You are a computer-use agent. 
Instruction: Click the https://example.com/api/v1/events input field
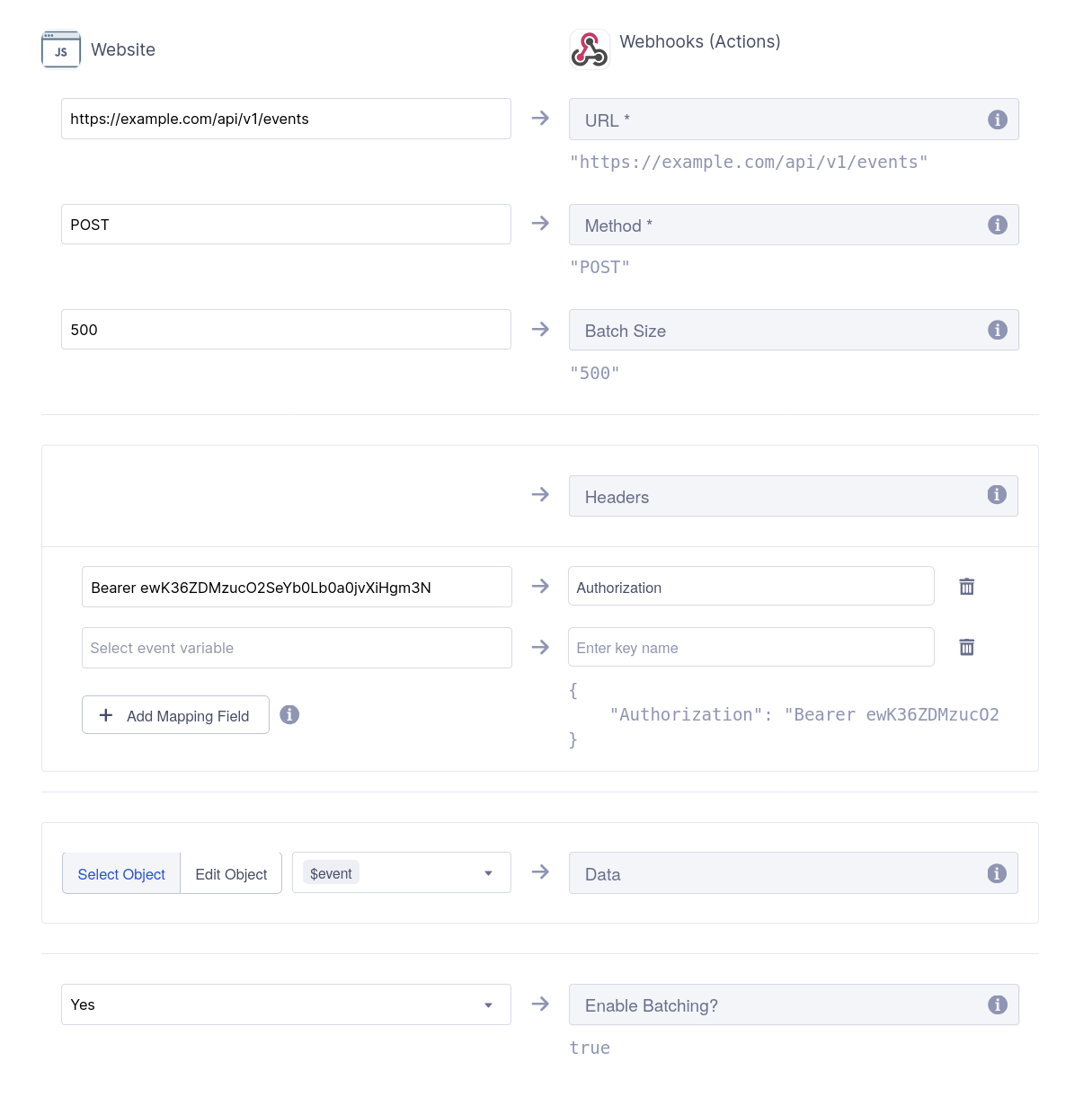tap(286, 118)
